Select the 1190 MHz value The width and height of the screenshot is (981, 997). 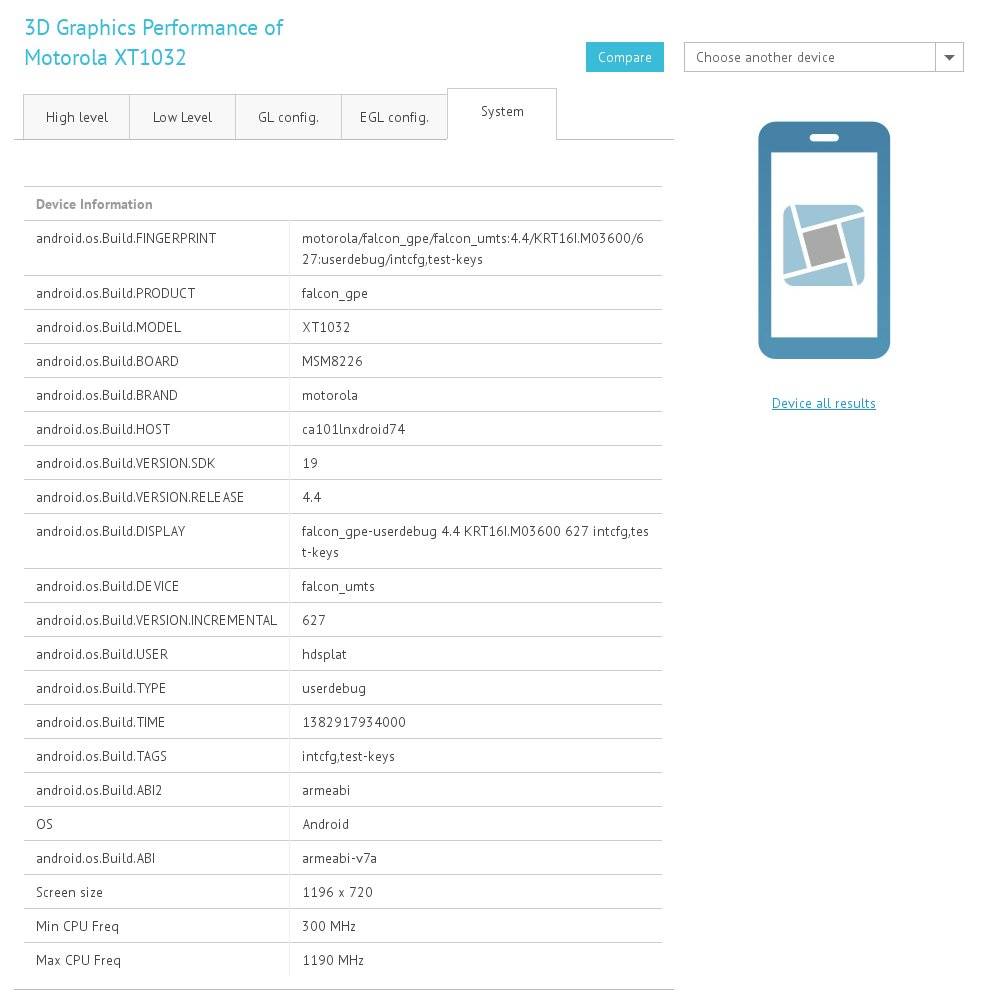point(333,961)
